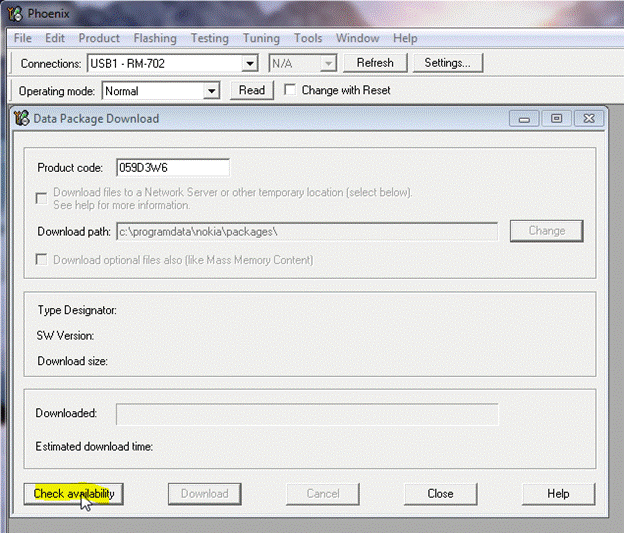624x533 pixels.
Task: Minimize the Data Package Download window
Action: point(524,119)
